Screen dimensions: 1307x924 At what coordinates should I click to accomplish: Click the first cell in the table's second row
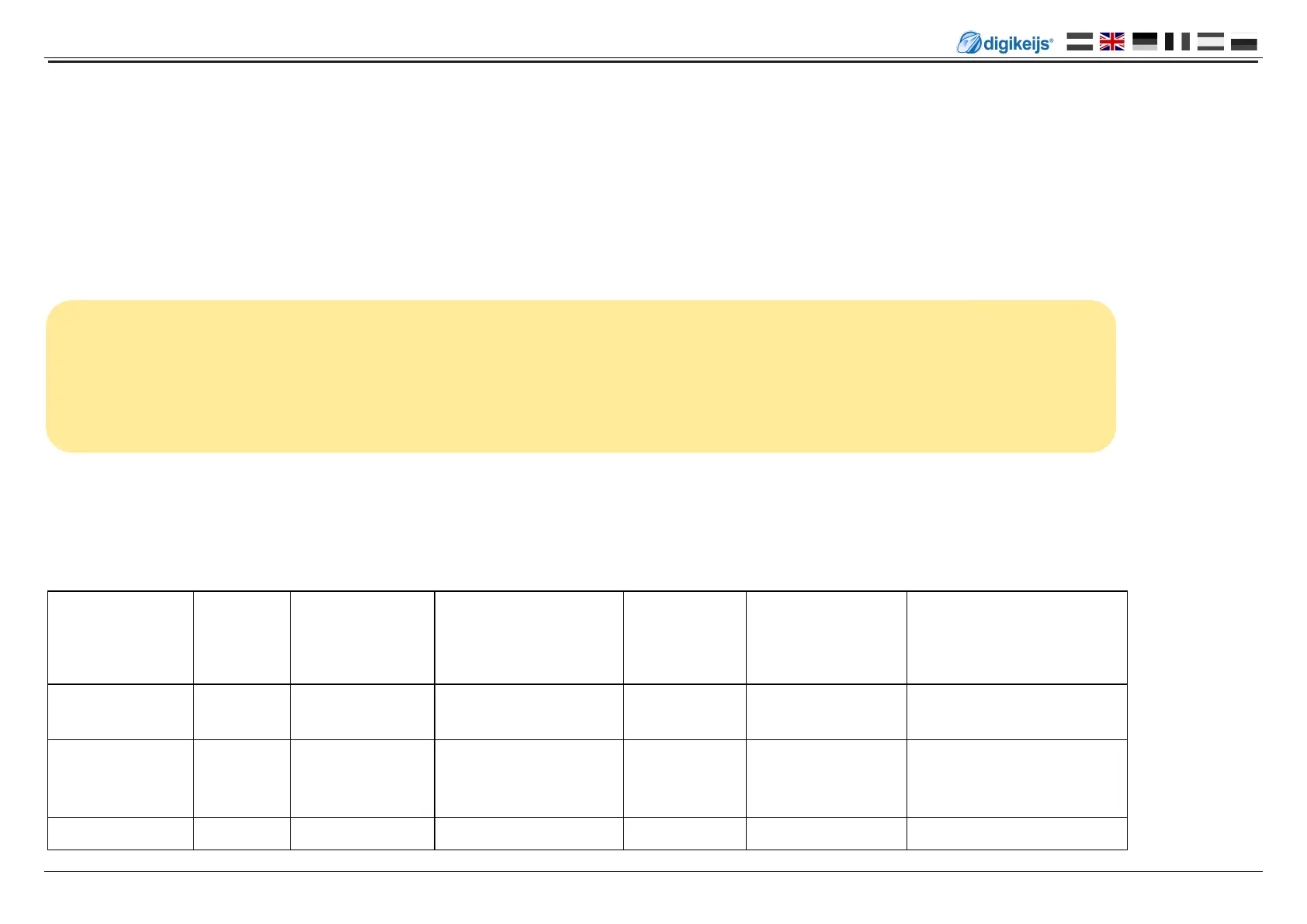point(120,712)
